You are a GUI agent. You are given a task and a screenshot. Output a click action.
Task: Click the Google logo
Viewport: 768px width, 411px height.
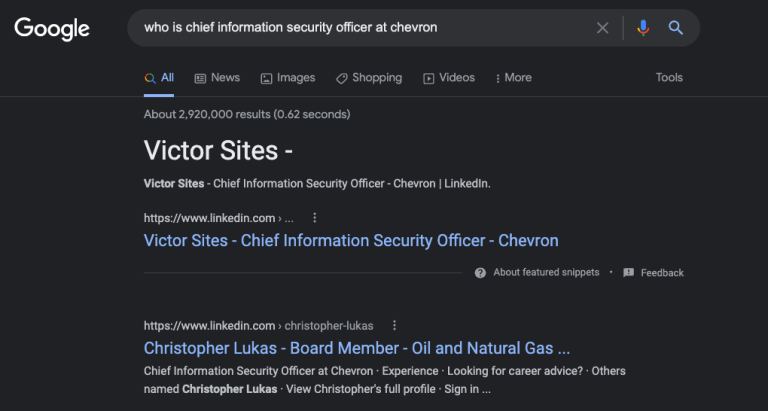point(52,28)
